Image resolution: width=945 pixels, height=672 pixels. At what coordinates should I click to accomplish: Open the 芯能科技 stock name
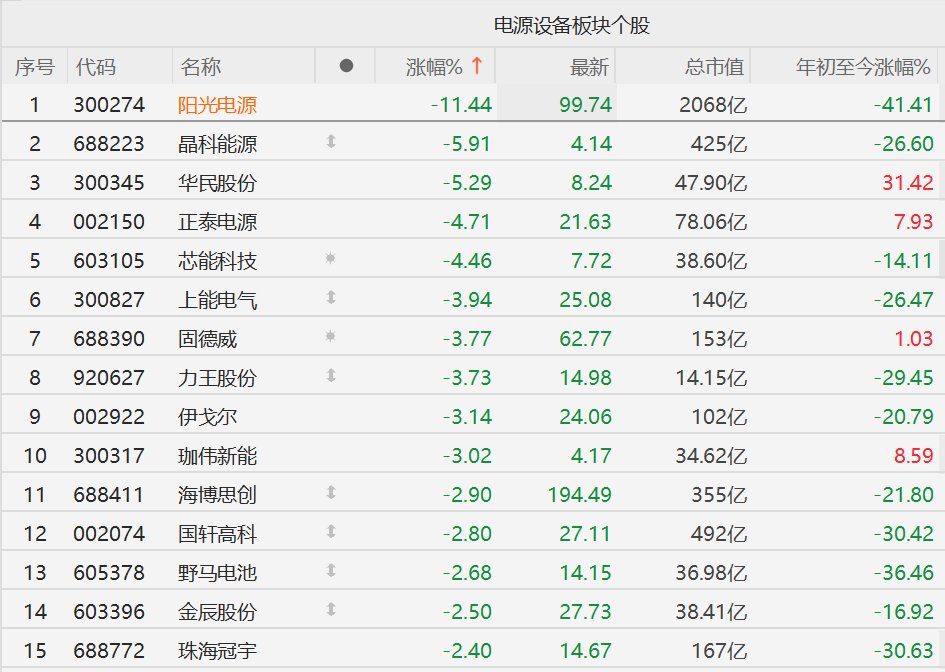(218, 261)
